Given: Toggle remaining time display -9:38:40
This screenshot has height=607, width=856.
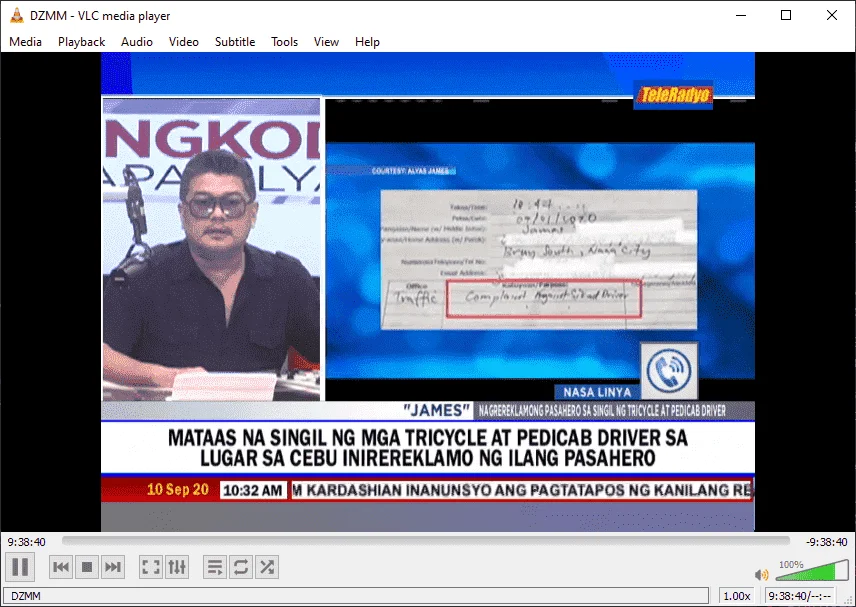Looking at the screenshot, I should pyautogui.click(x=827, y=542).
